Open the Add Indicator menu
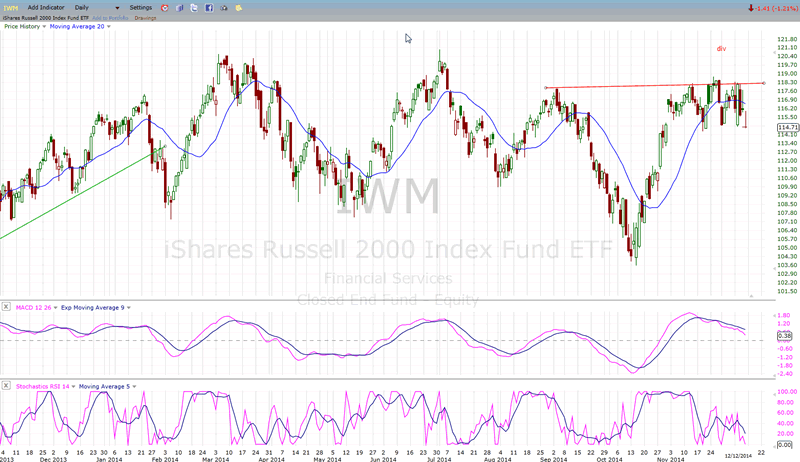800x462 pixels. [x=46, y=8]
